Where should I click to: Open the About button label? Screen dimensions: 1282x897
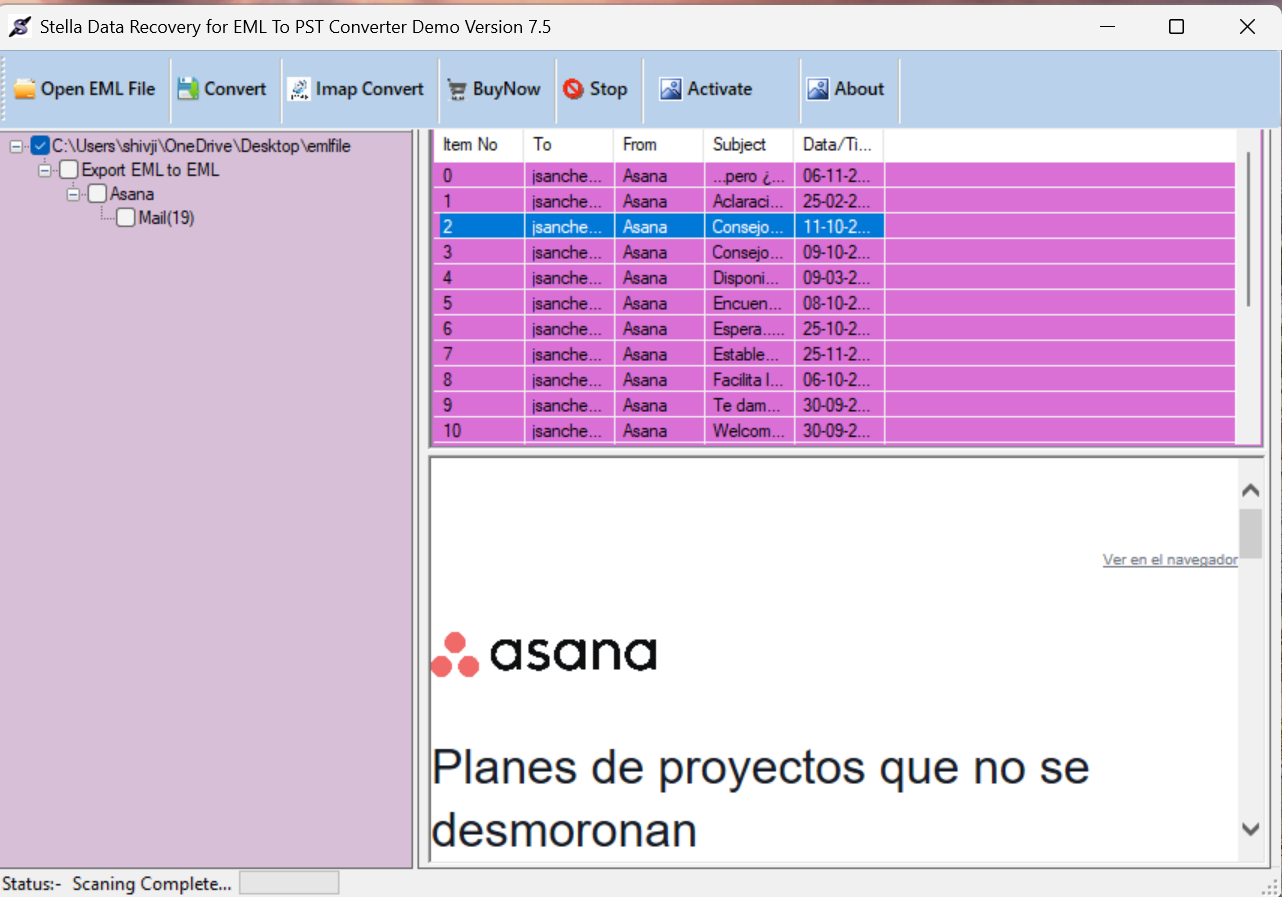click(859, 89)
